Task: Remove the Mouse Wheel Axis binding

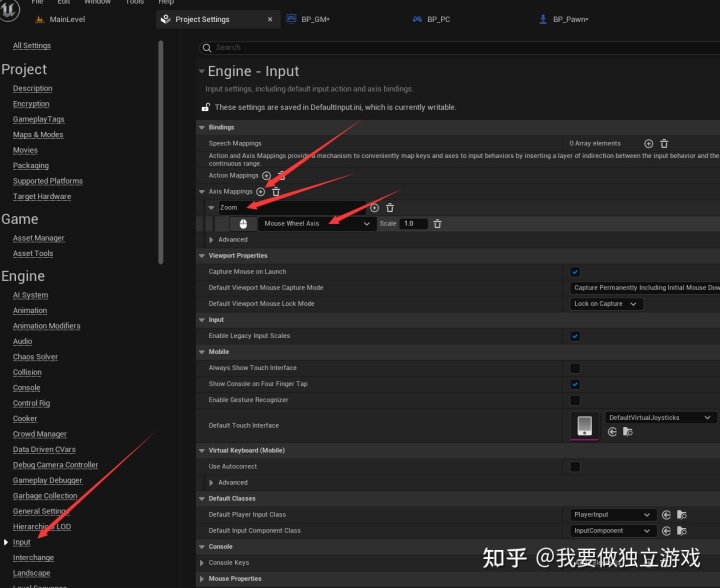Action: point(437,224)
